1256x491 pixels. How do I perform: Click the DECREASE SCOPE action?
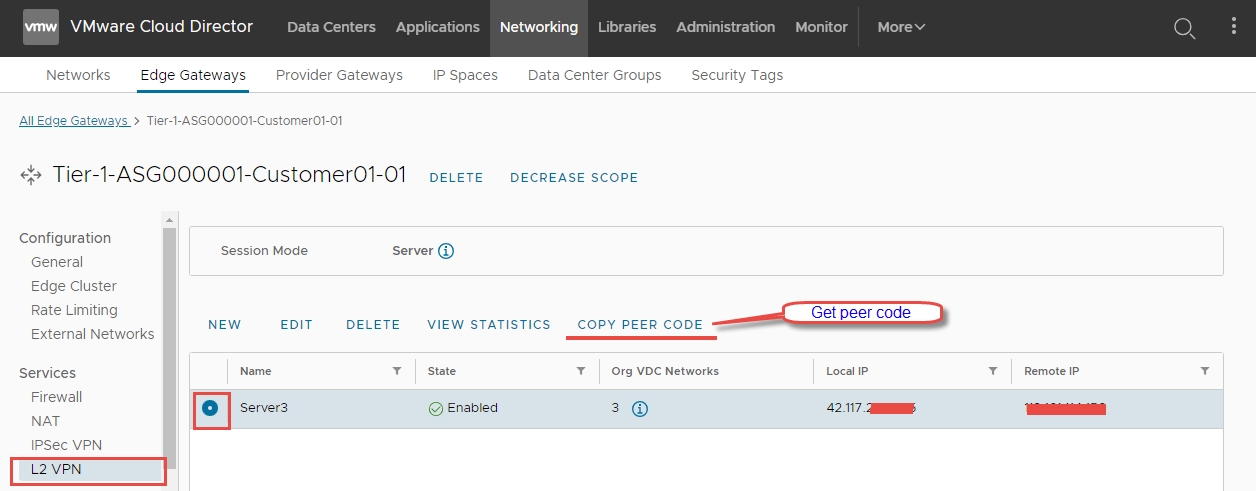click(574, 178)
